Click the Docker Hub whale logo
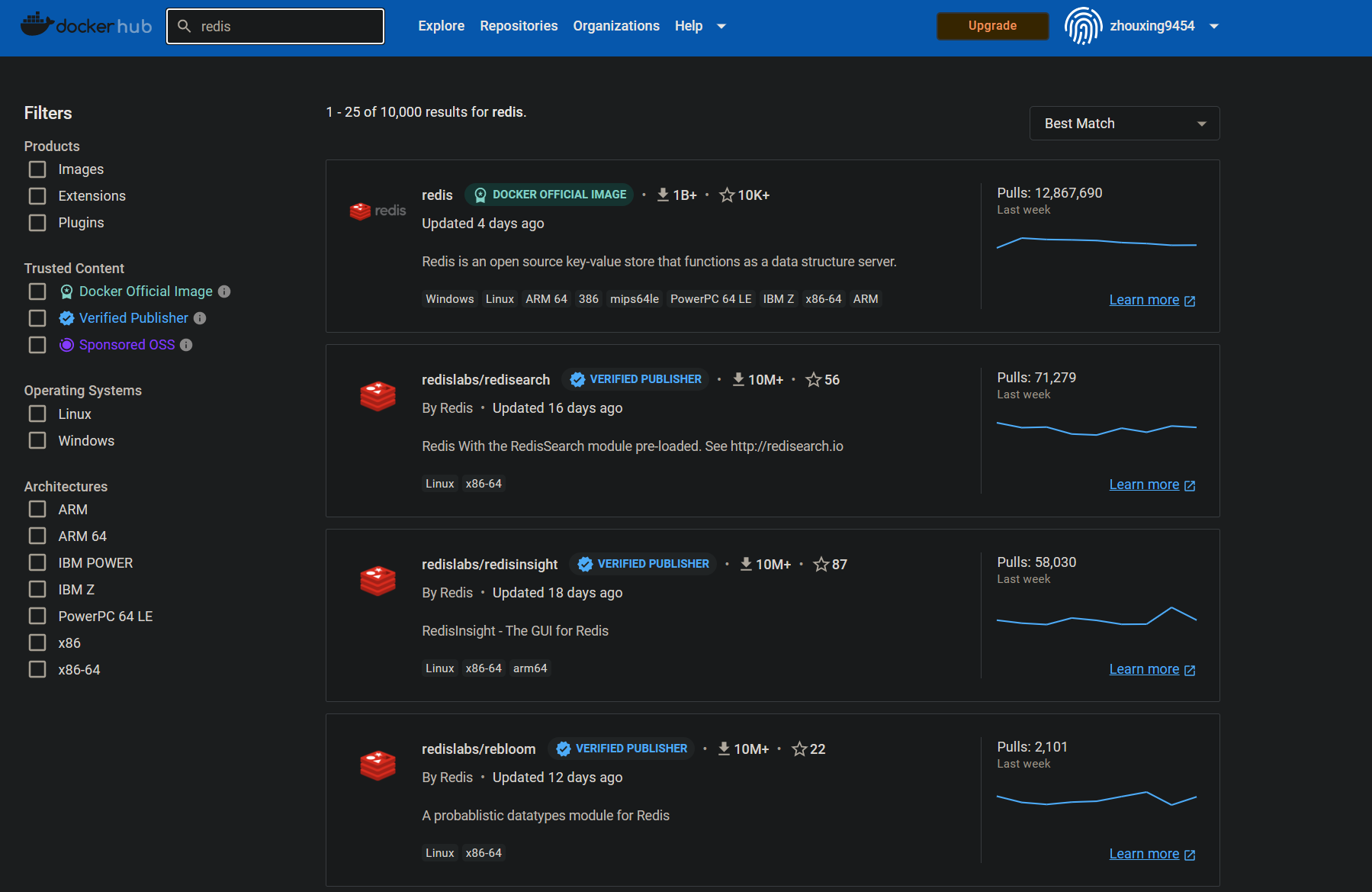1372x892 pixels. [x=37, y=24]
